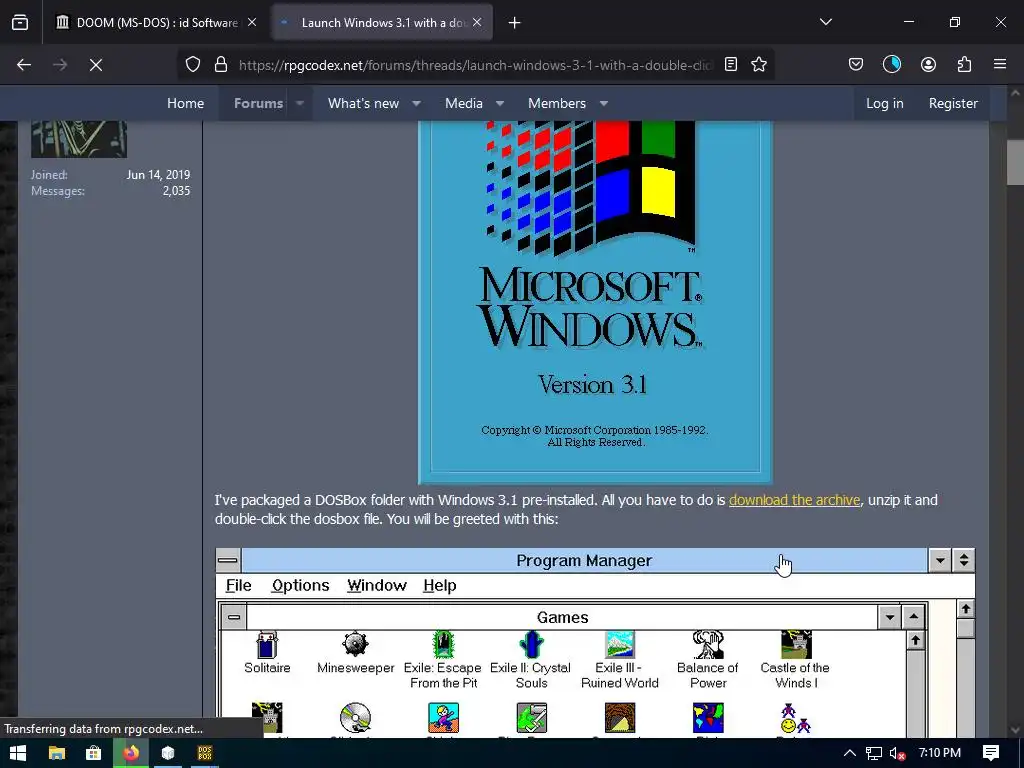1024x768 pixels.
Task: Click Program Manager scroll up arrow
Action: point(966,609)
